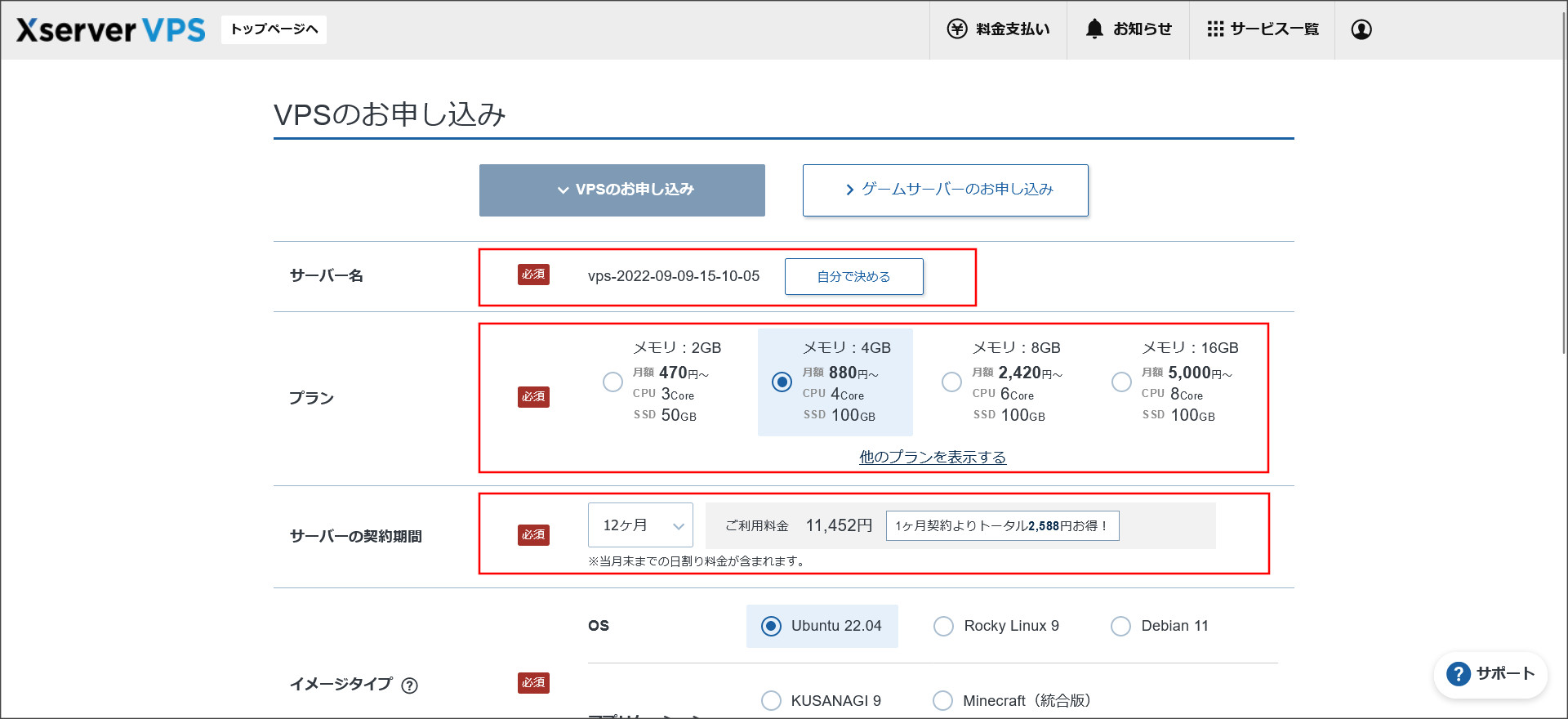
Task: Click the 1ヶ月契約よりトータル2,588円お得 label
Action: tap(1003, 525)
